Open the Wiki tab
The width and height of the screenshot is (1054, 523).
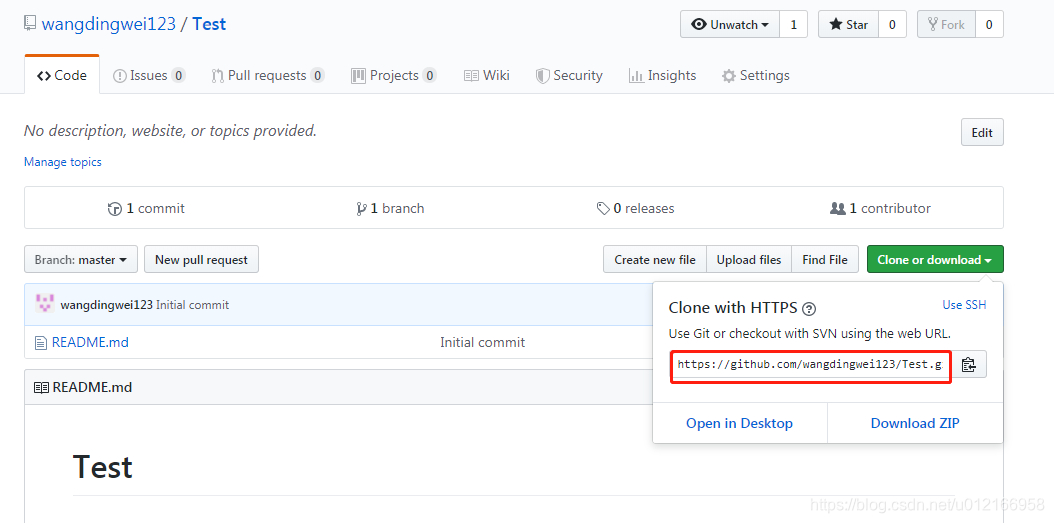coord(487,75)
